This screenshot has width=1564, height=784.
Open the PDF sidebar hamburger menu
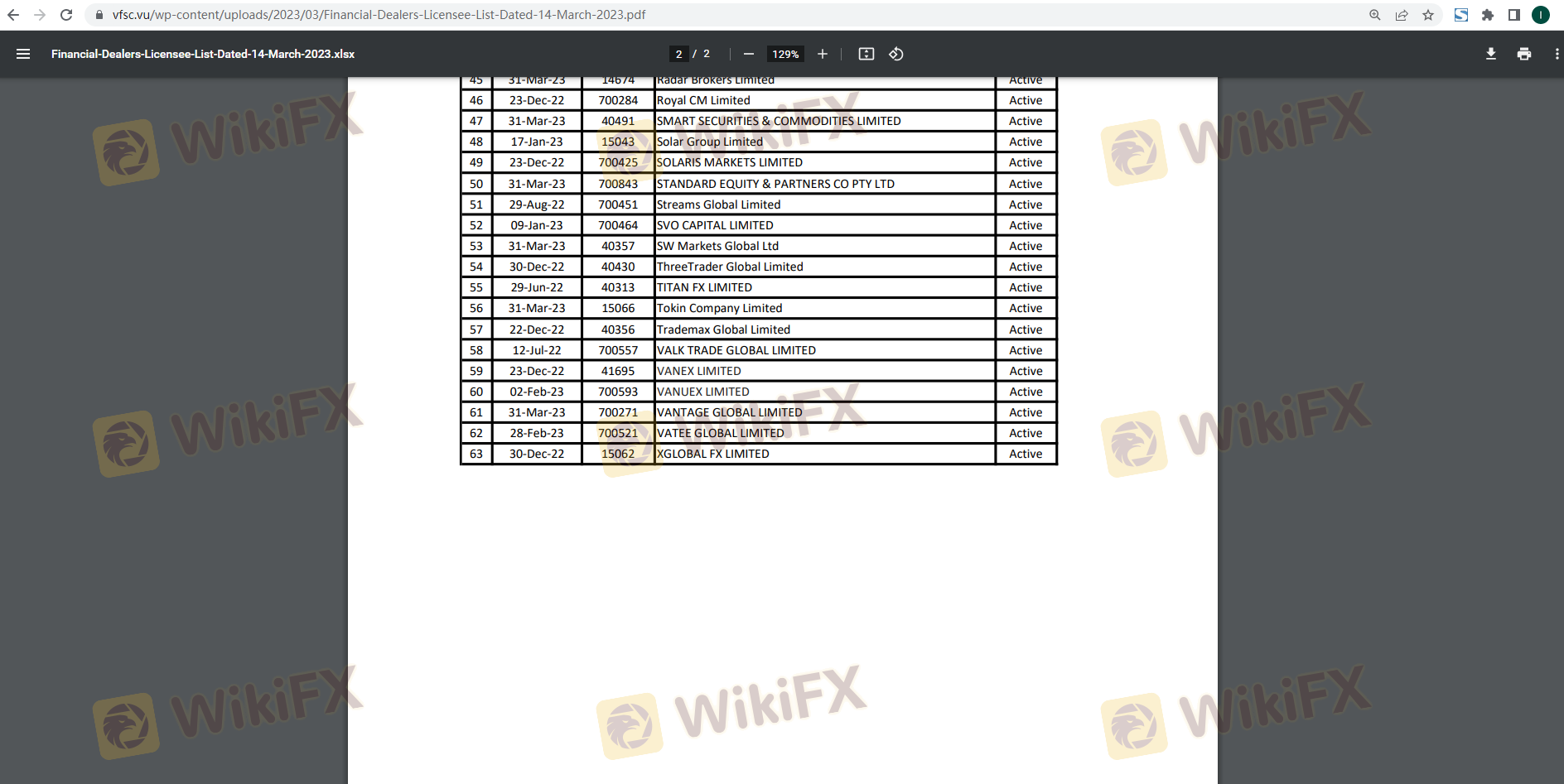[23, 54]
